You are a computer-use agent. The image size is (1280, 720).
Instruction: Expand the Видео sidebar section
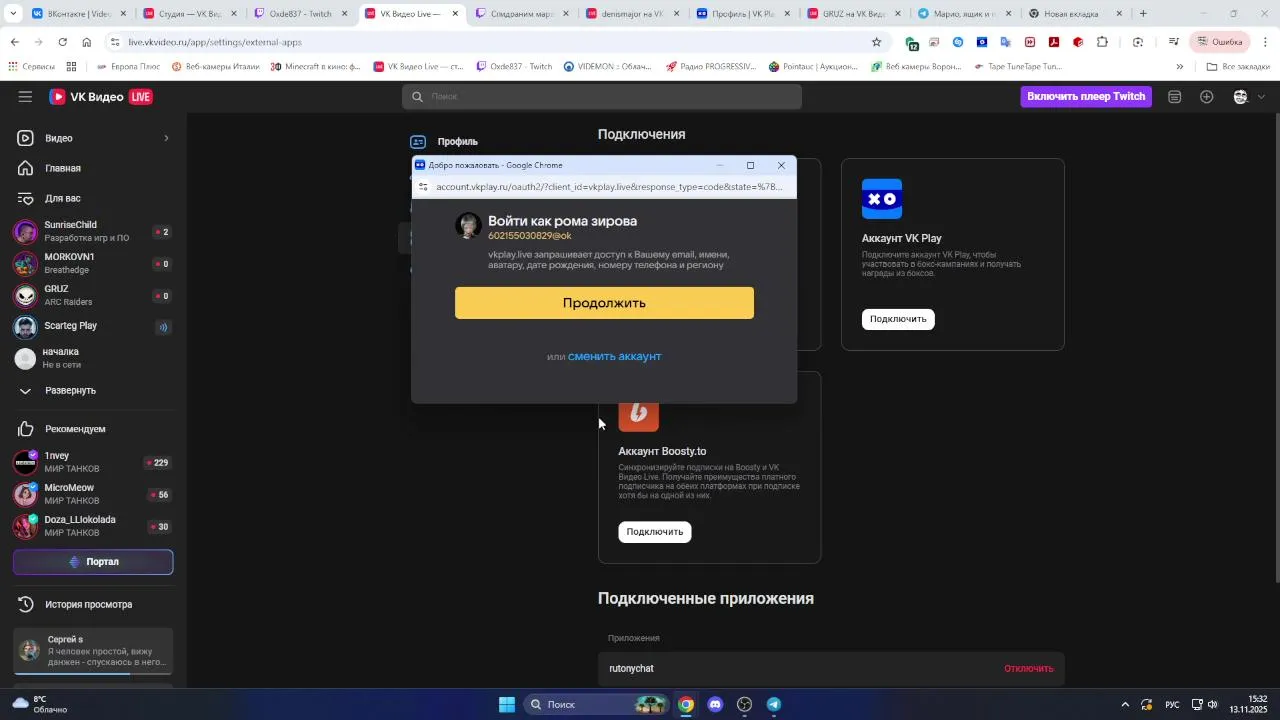pyautogui.click(x=93, y=138)
